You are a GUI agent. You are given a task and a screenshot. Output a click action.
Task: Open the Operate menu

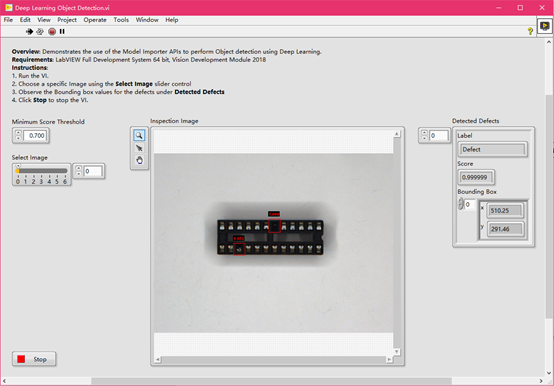pos(95,20)
